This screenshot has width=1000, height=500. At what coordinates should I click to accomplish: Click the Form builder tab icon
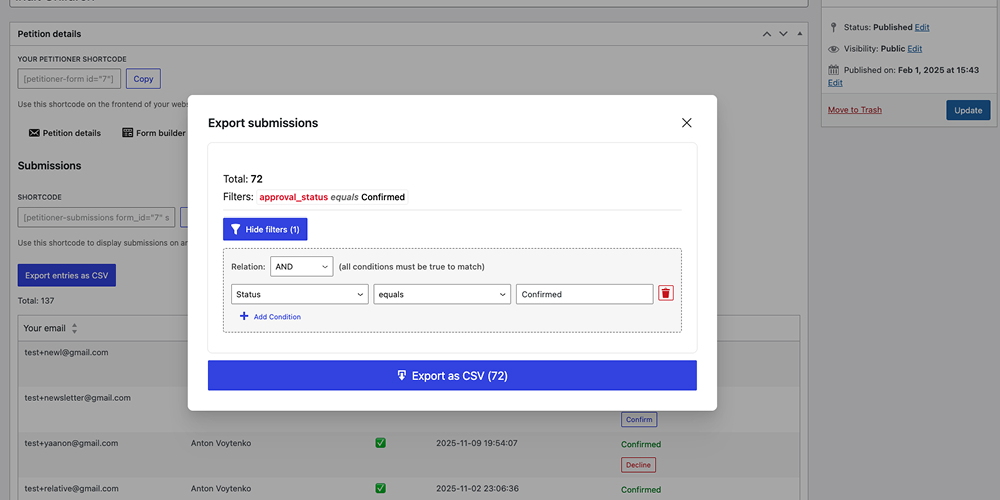(128, 133)
